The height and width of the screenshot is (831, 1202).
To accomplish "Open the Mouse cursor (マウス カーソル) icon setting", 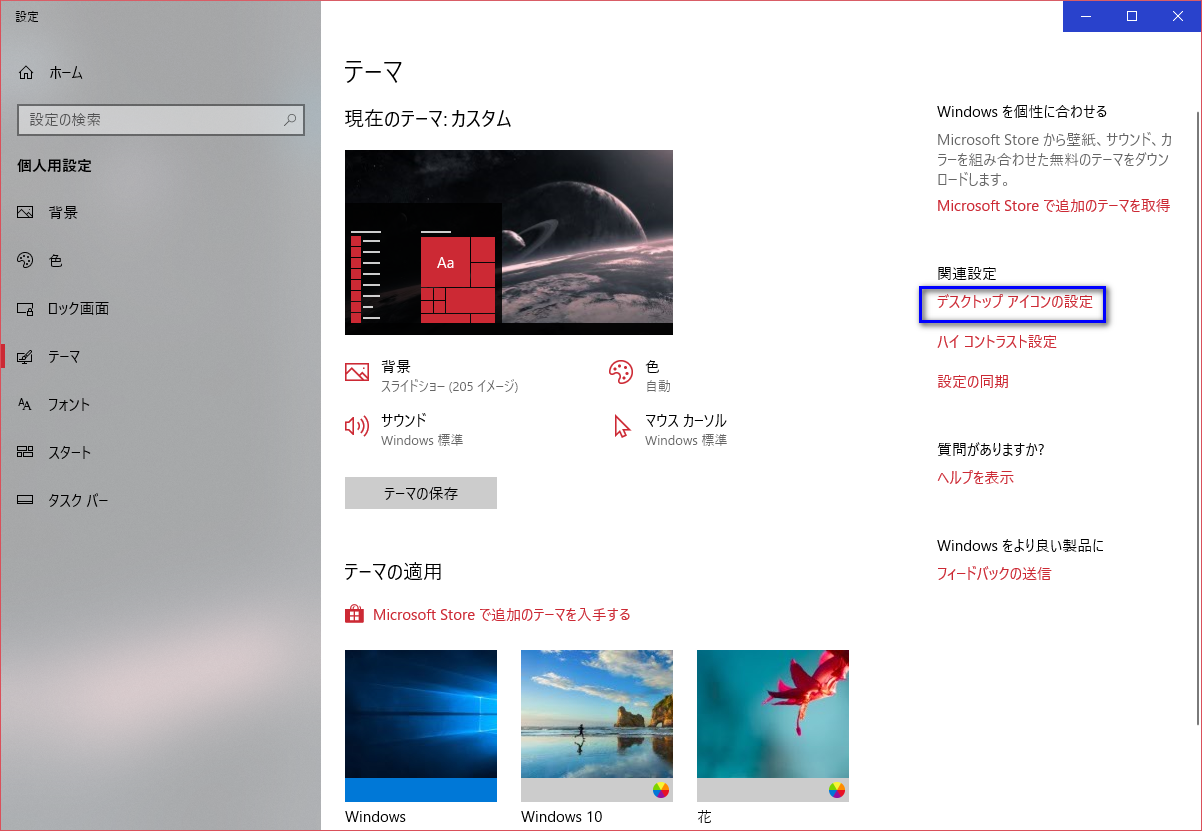I will tap(621, 427).
